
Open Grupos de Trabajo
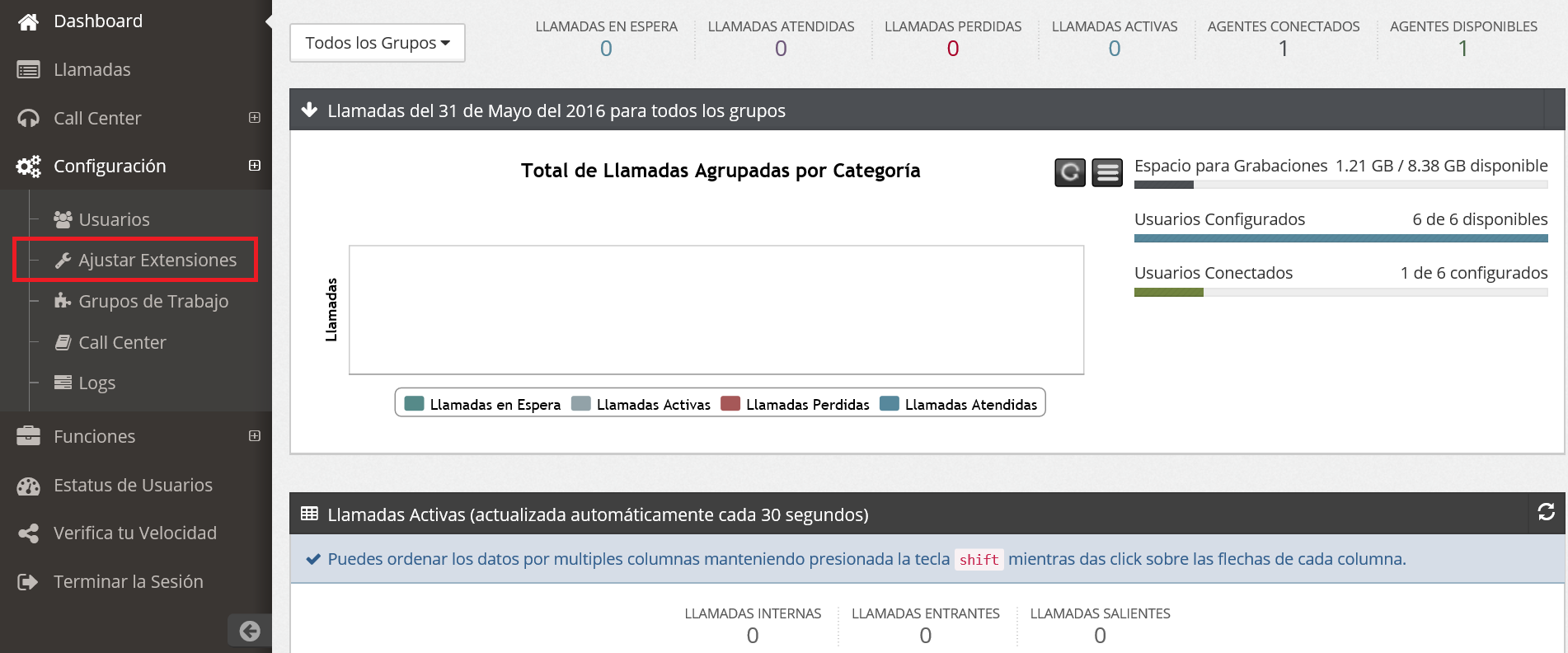pos(153,301)
